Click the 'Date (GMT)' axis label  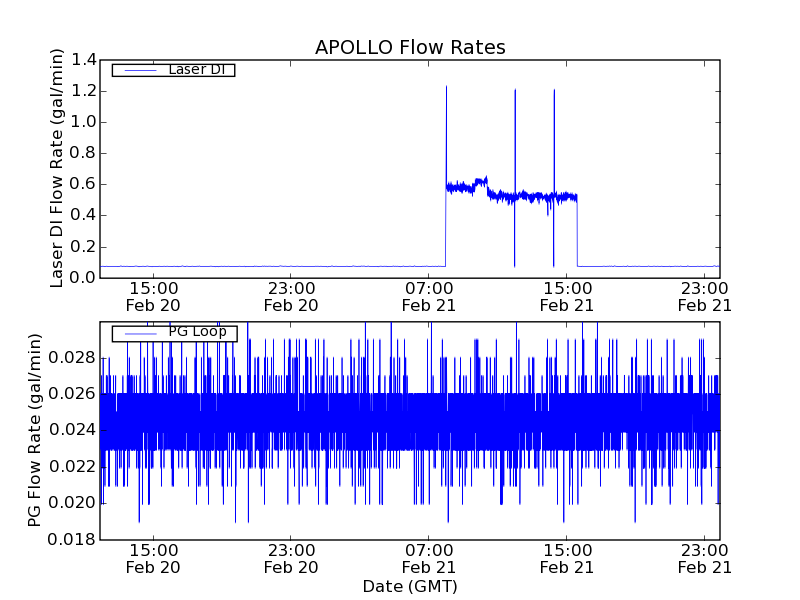pyautogui.click(x=410, y=586)
